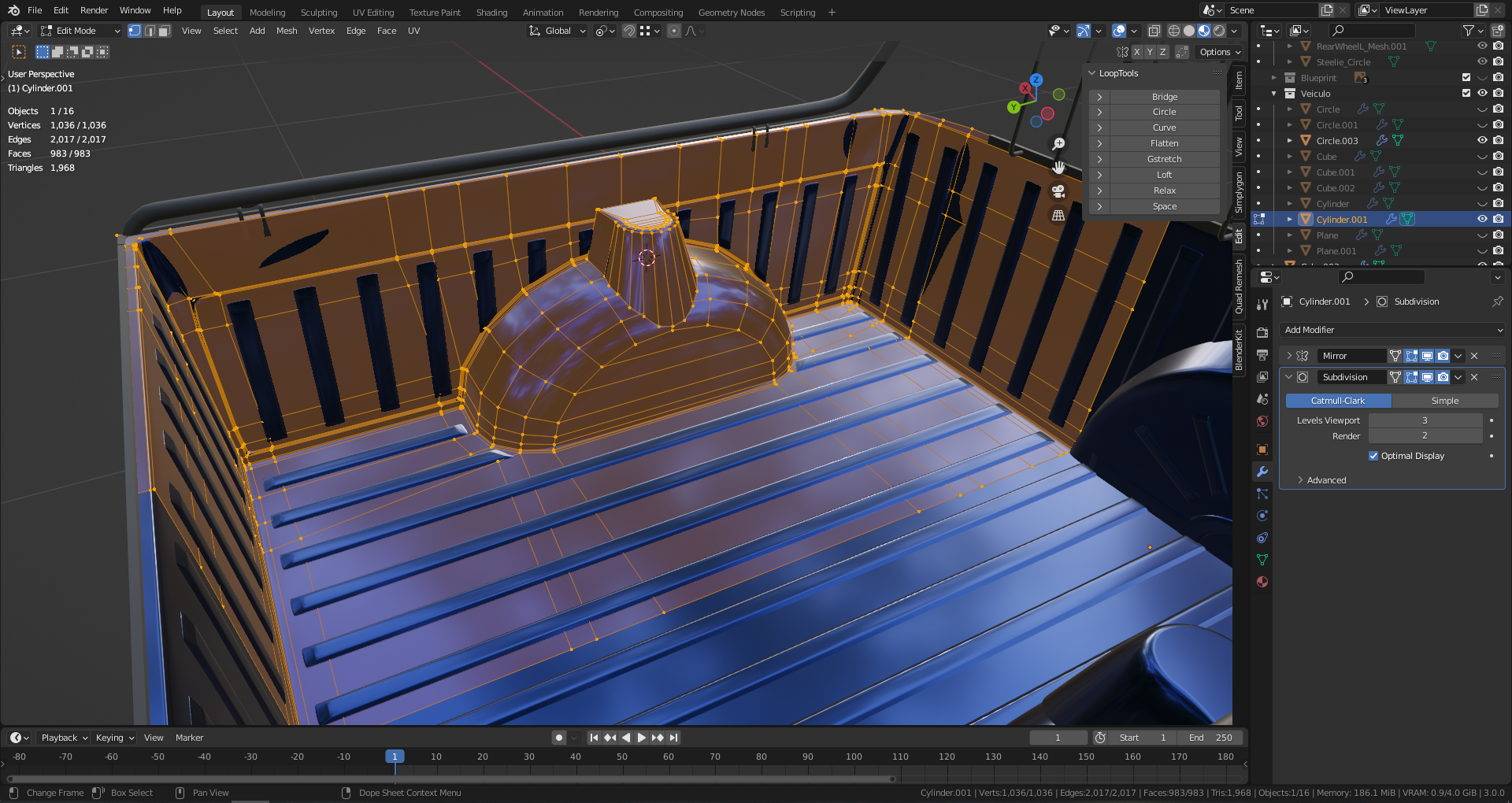Toggle Subdivision modifier edit mode display
Screen dimensions: 1512x803
(x=1411, y=377)
